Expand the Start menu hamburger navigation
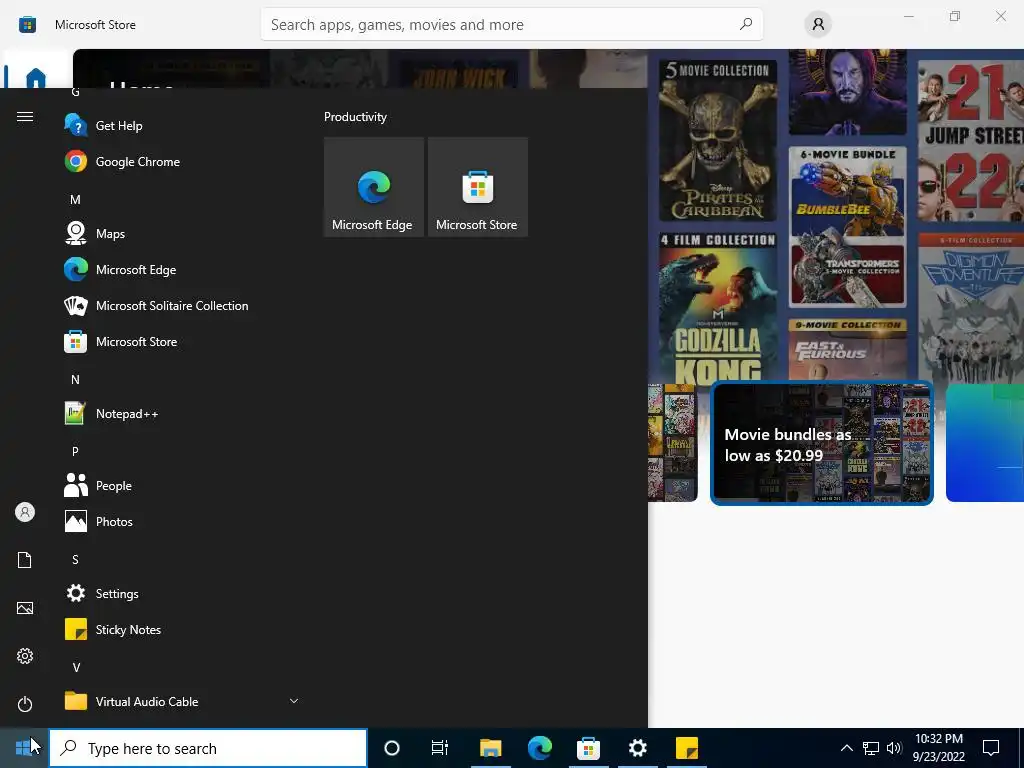 coord(25,116)
